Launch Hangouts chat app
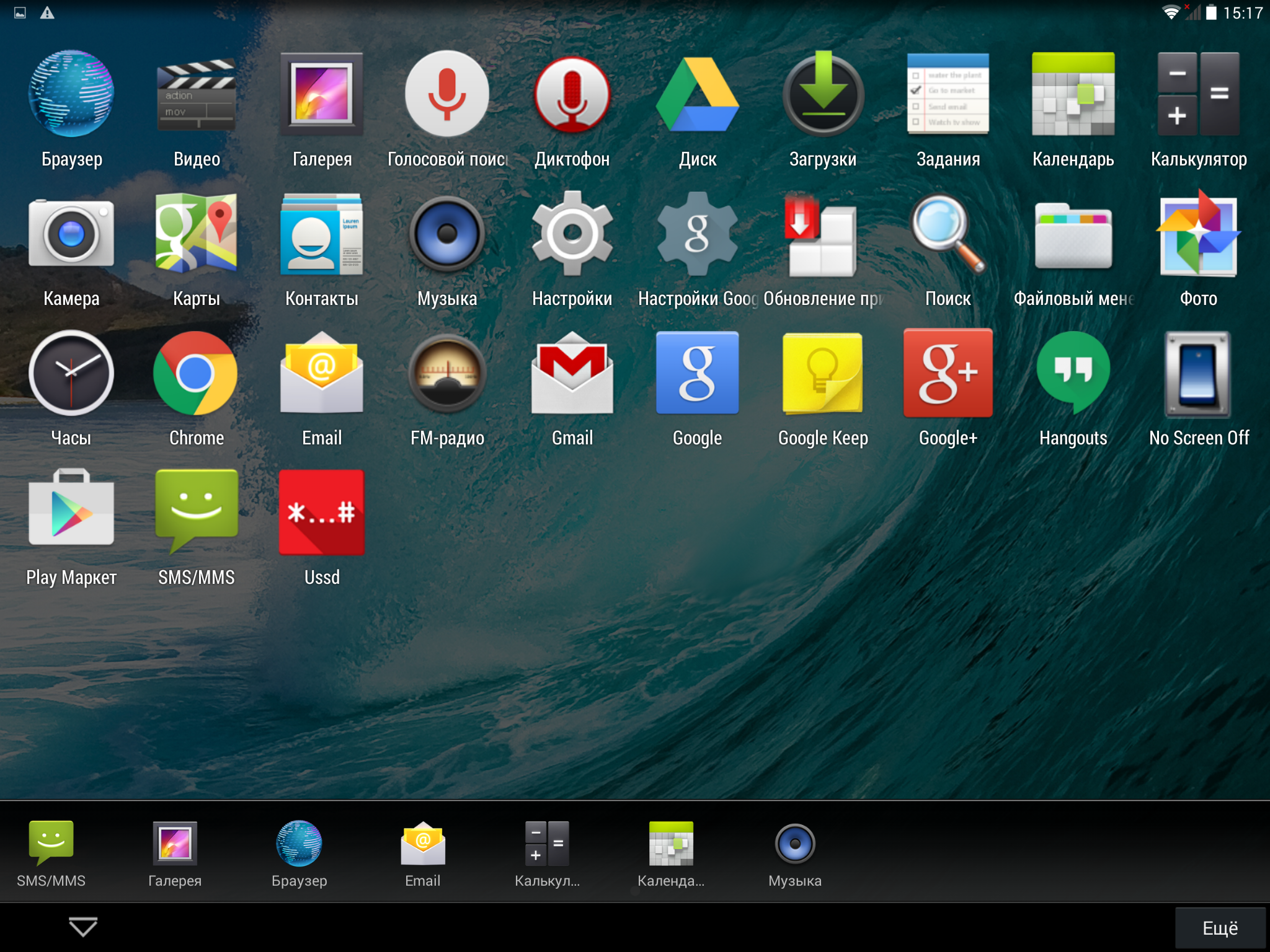 pos(1073,389)
